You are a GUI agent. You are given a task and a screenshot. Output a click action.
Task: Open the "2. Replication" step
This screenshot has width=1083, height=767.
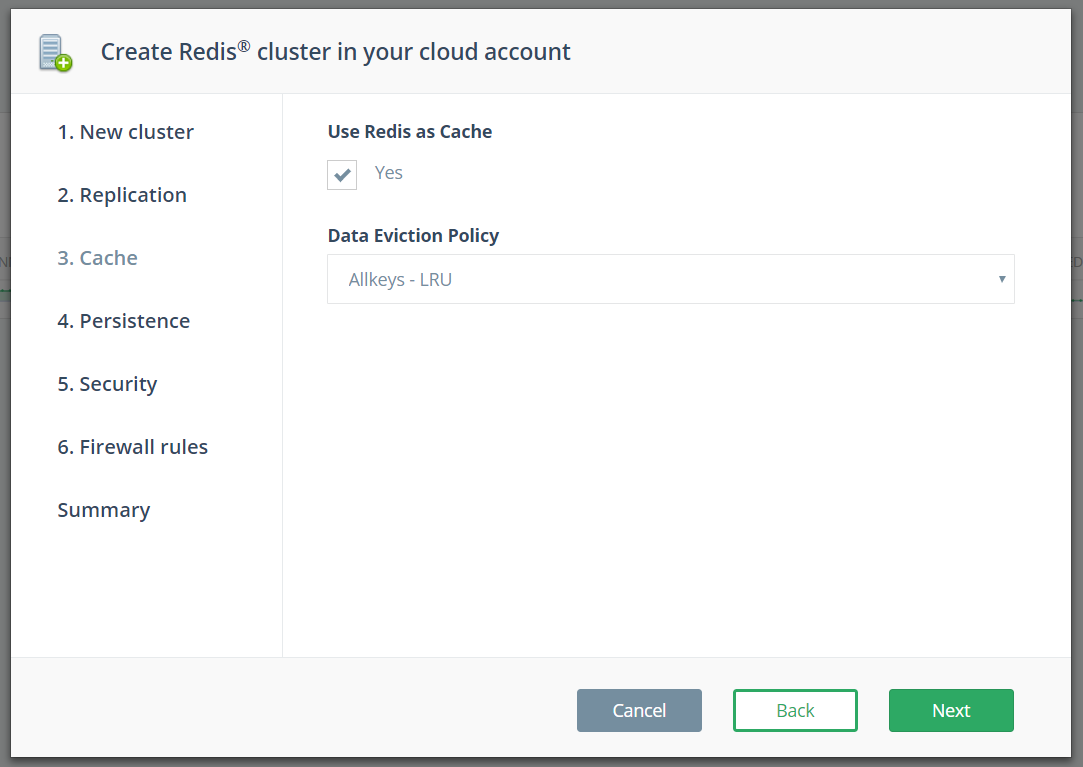tap(122, 194)
